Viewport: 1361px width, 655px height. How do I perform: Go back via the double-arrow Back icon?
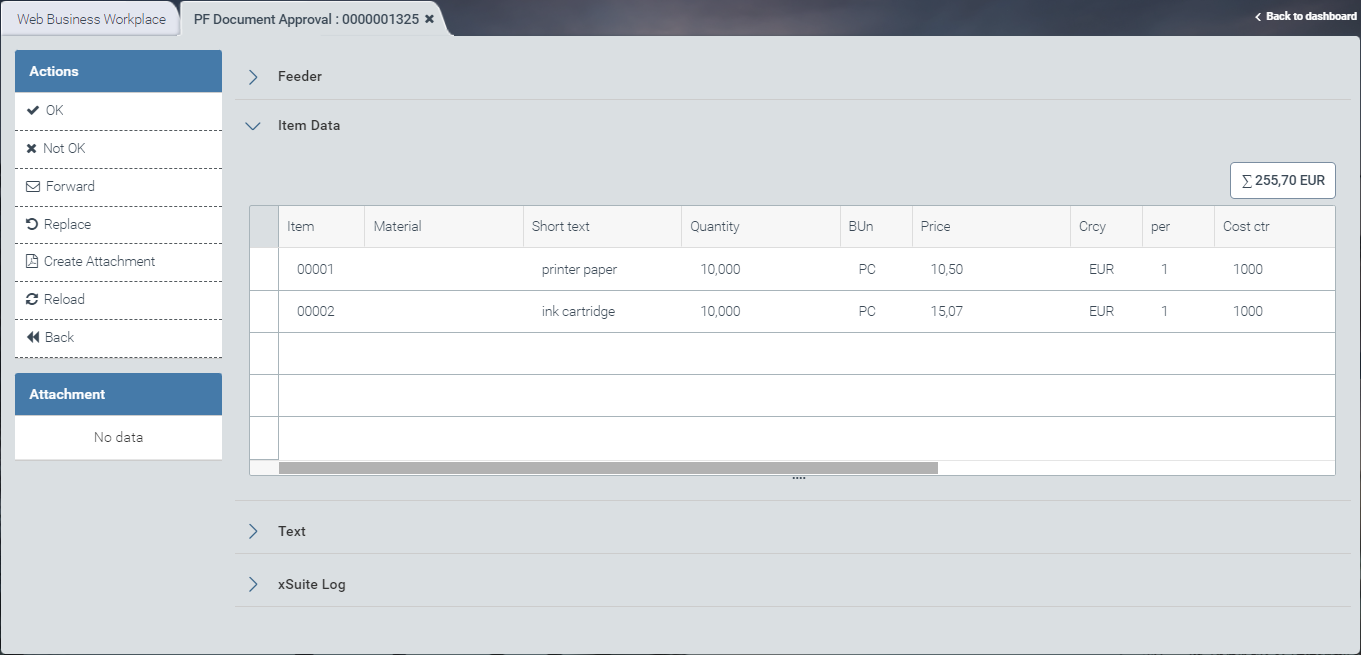pos(35,337)
